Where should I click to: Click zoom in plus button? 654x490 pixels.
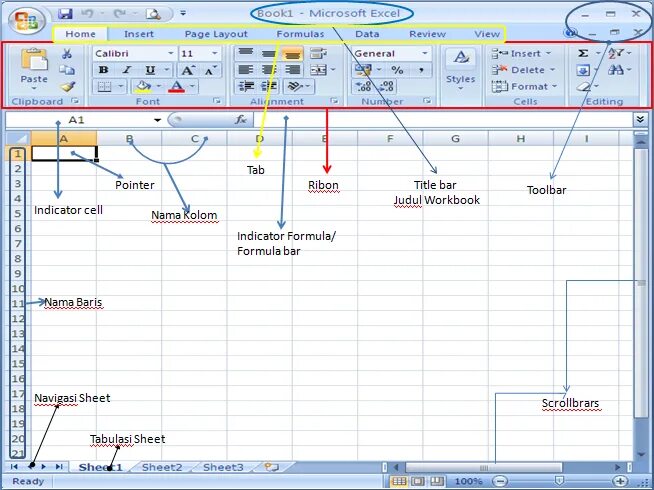point(620,481)
